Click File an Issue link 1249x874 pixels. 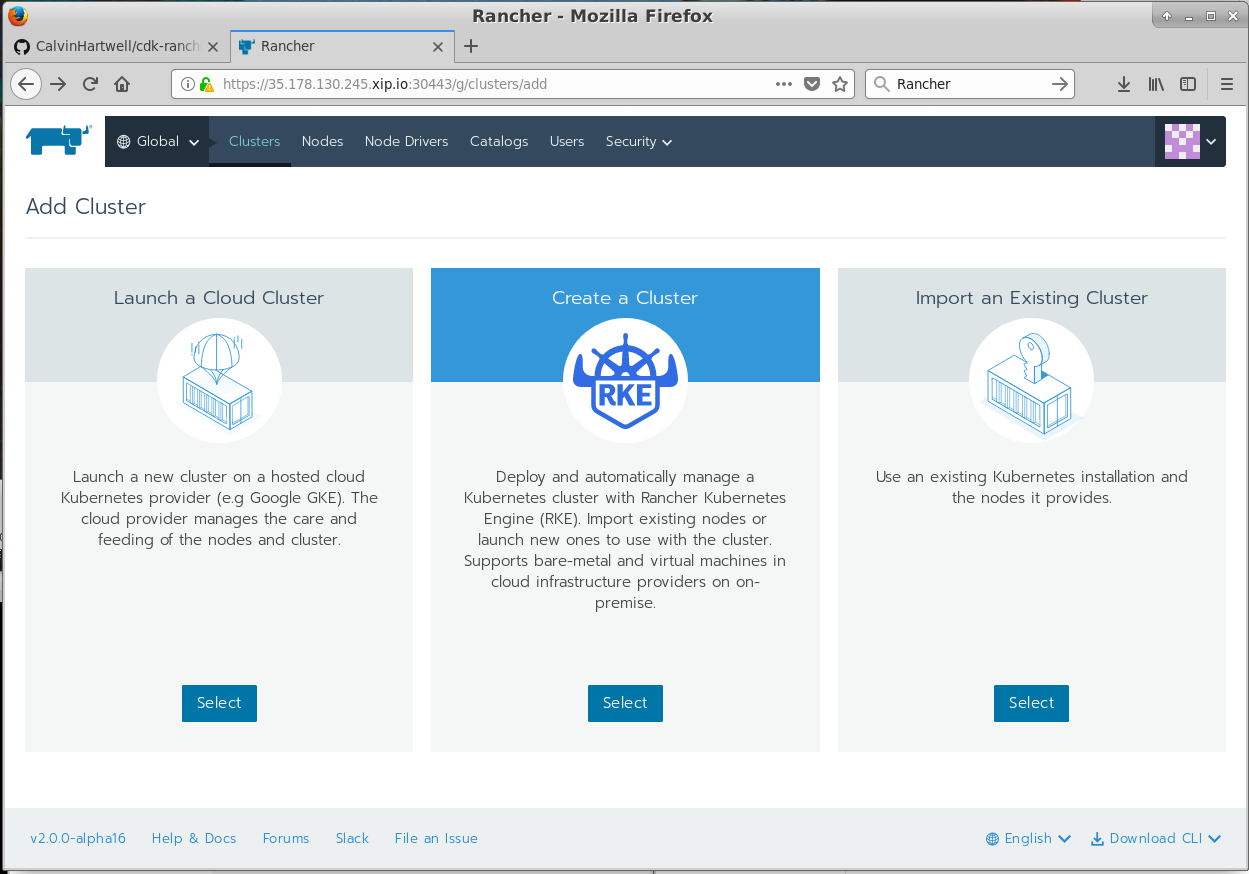[x=436, y=838]
